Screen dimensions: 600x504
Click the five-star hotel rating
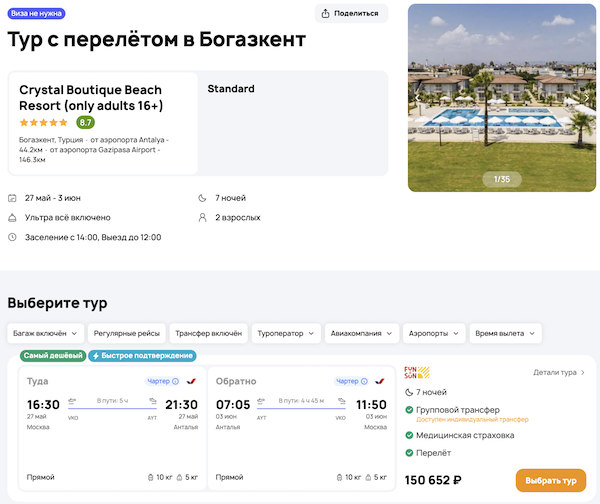pos(44,122)
